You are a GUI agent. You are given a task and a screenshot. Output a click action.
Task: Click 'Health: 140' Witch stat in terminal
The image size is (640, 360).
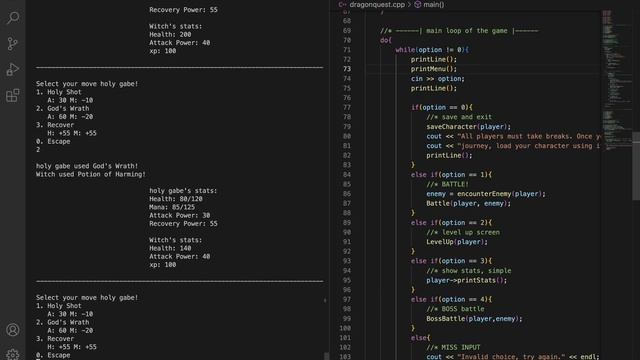pyautogui.click(x=170, y=248)
